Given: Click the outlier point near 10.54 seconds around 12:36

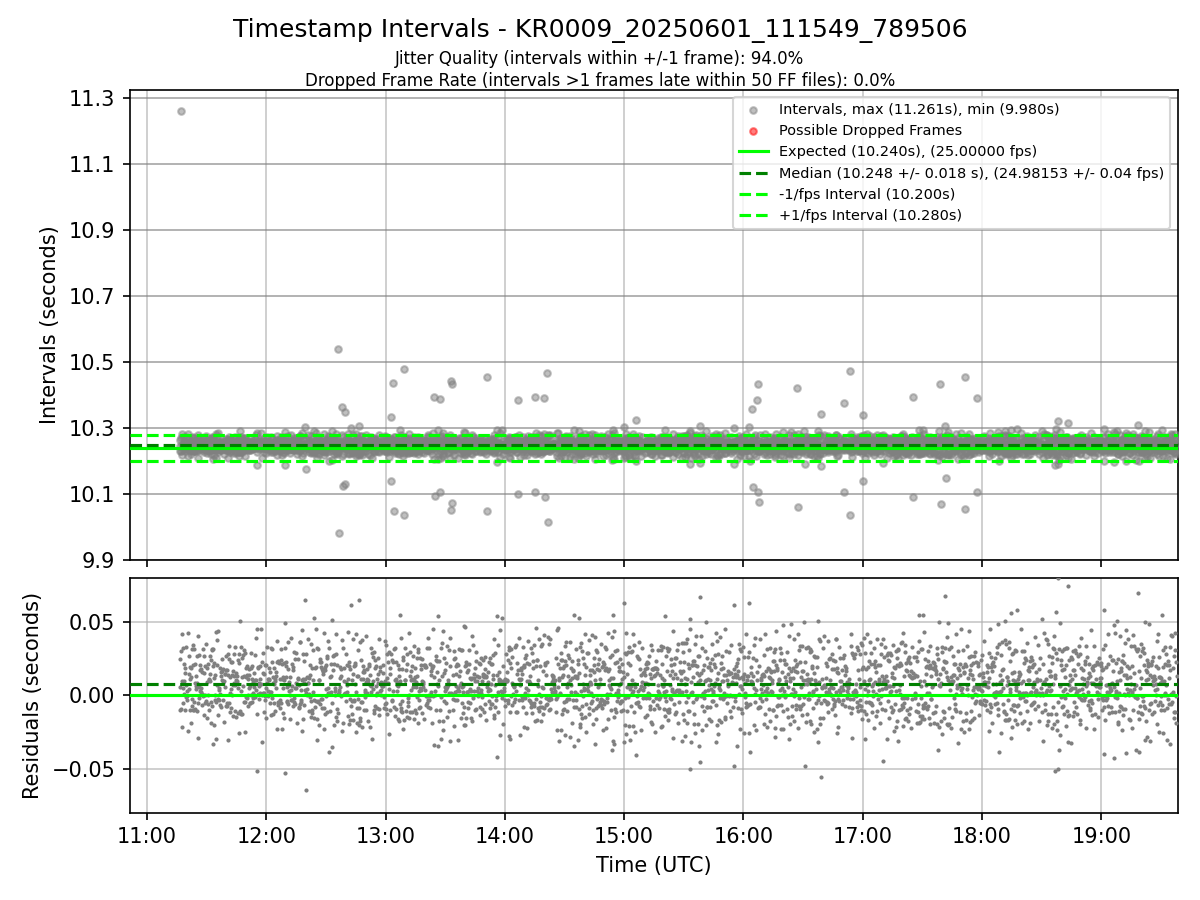Looking at the screenshot, I should coord(338,349).
